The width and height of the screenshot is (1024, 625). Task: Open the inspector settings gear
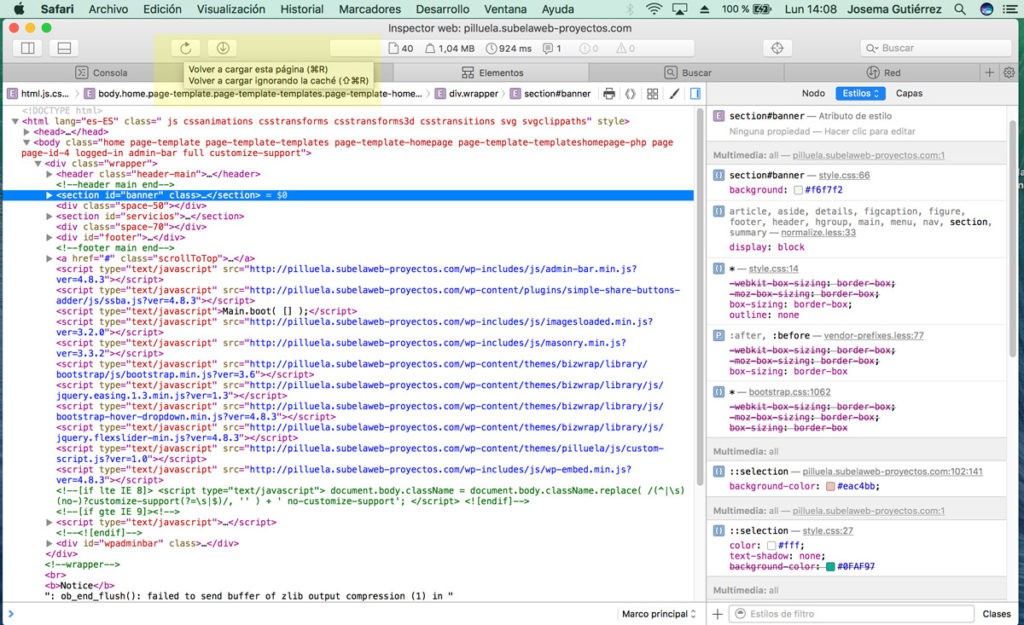1009,72
